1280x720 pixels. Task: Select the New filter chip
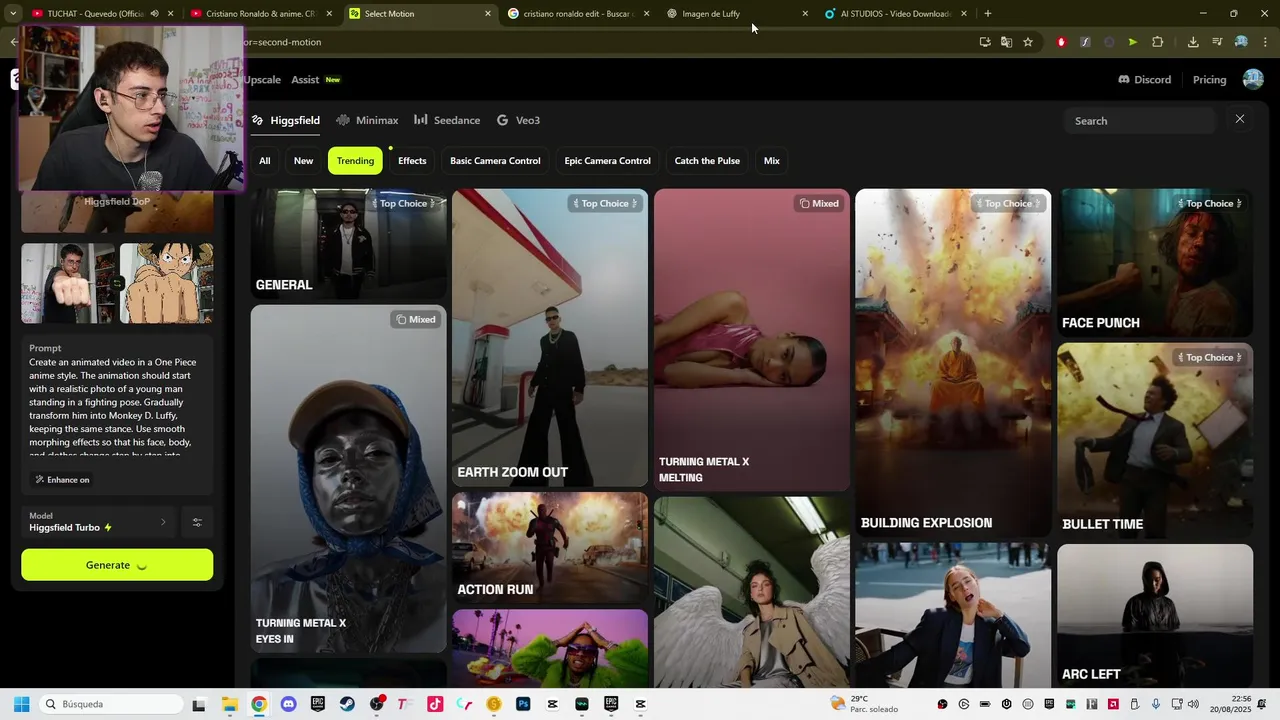tap(303, 161)
